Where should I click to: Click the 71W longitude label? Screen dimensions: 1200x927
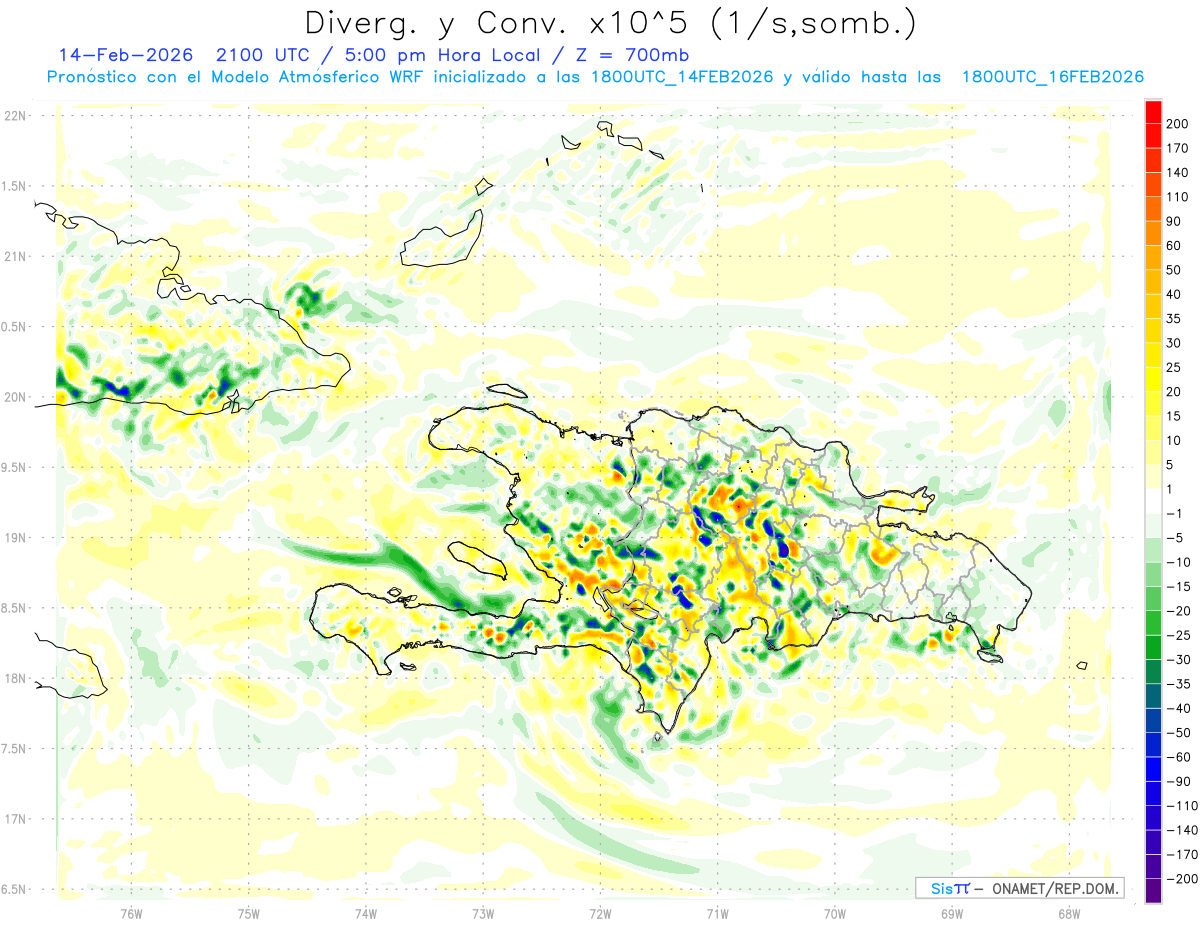717,913
